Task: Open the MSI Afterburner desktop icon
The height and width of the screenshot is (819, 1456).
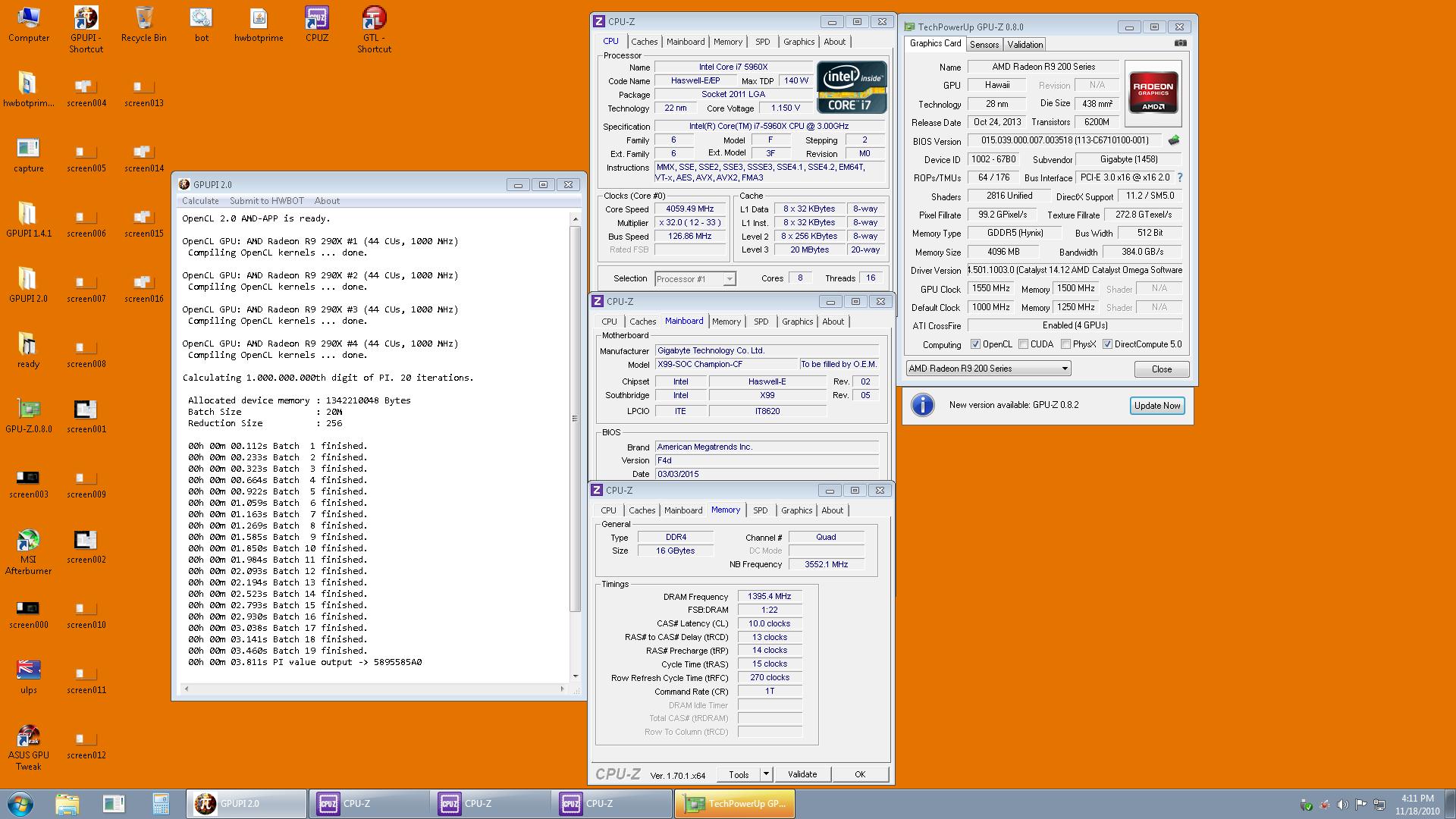Action: tap(28, 551)
